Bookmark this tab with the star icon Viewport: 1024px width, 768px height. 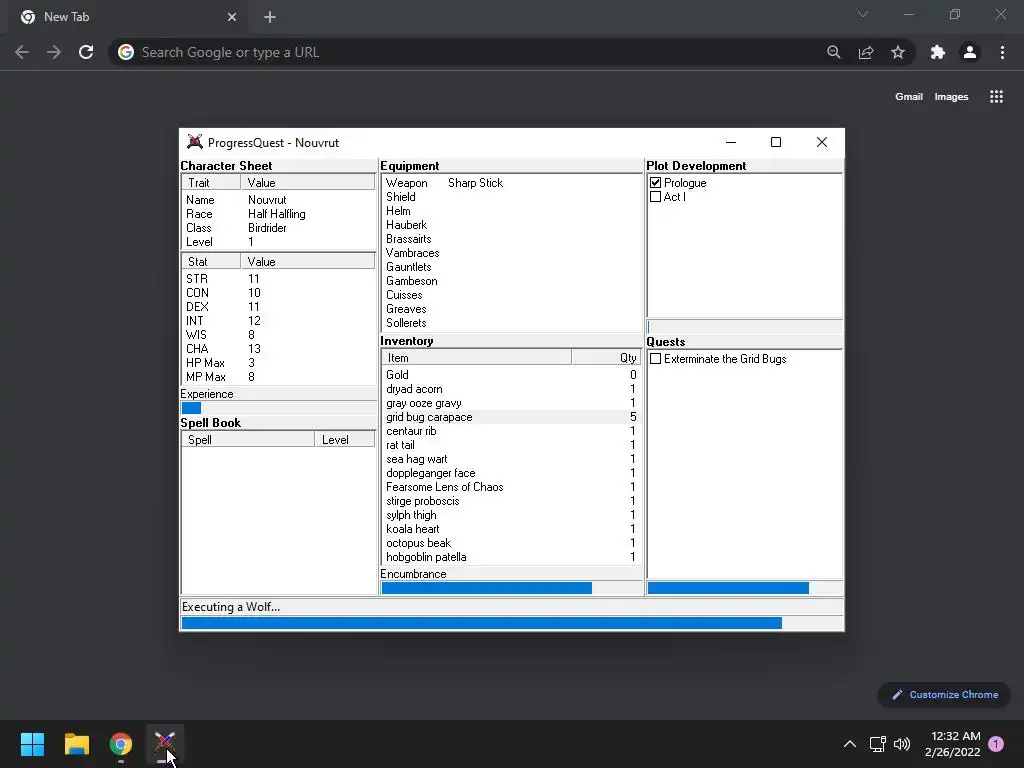point(898,52)
